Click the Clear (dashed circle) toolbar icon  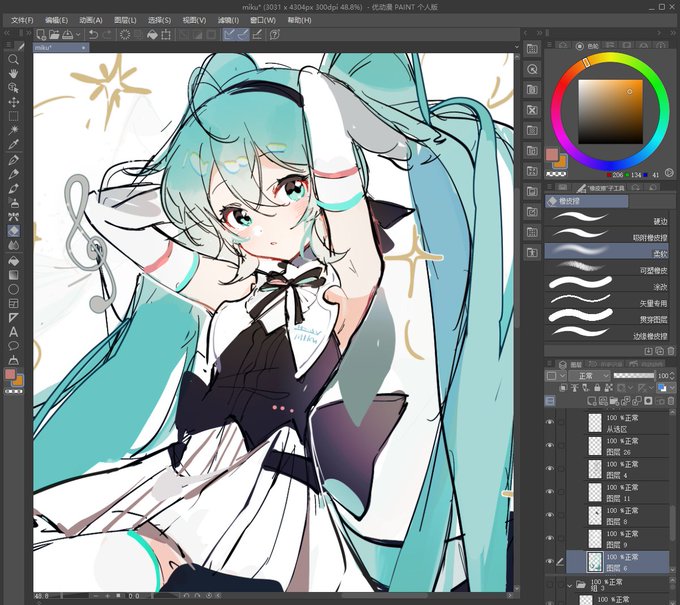(125, 35)
